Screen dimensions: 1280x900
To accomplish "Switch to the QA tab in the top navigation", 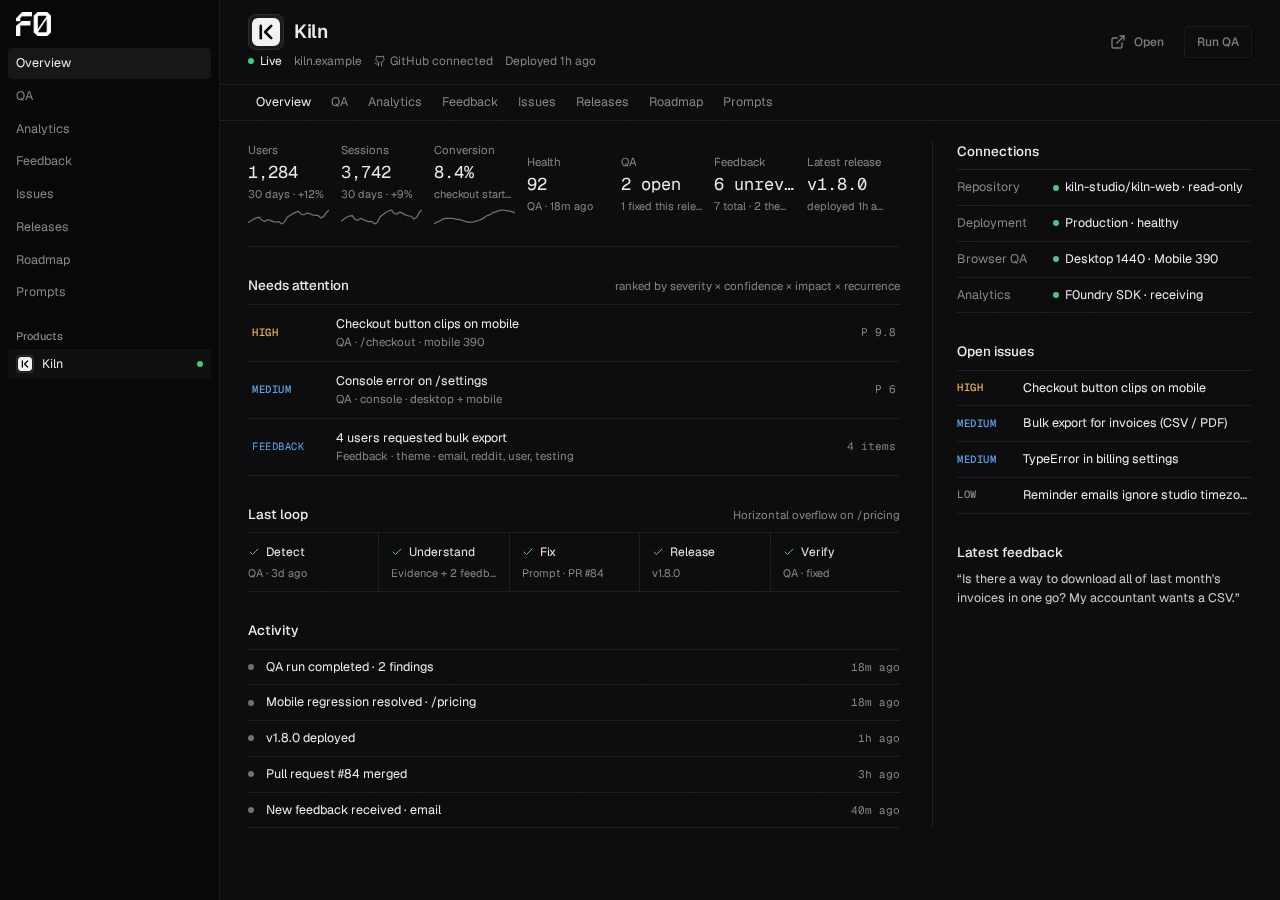I will point(340,102).
